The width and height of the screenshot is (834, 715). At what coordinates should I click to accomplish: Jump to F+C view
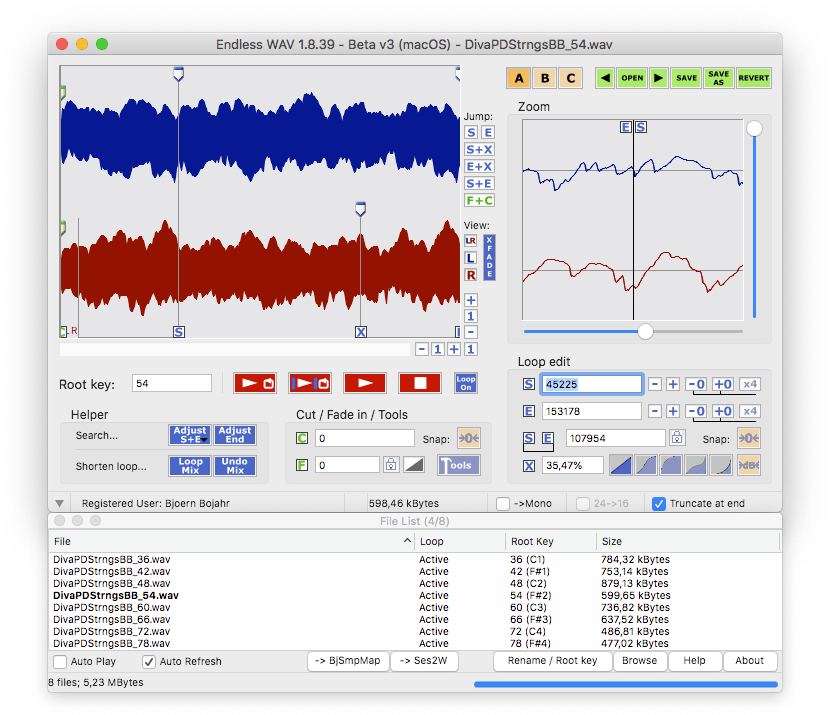pyautogui.click(x=479, y=201)
